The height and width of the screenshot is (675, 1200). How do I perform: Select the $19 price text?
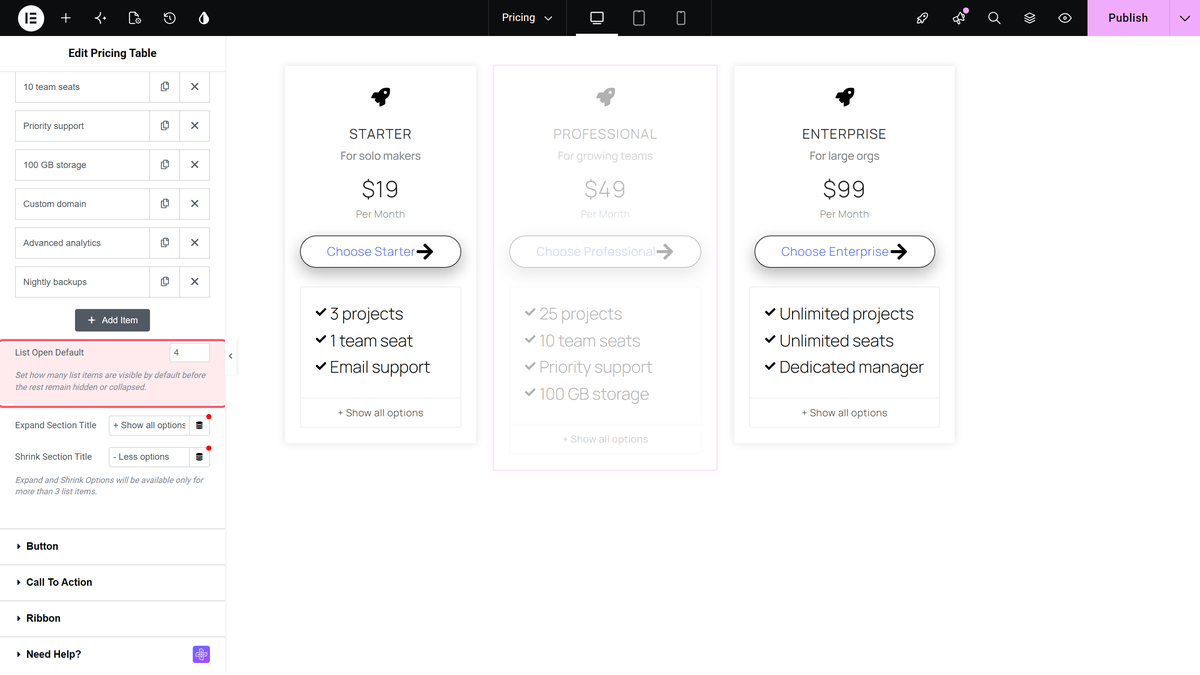[380, 189]
